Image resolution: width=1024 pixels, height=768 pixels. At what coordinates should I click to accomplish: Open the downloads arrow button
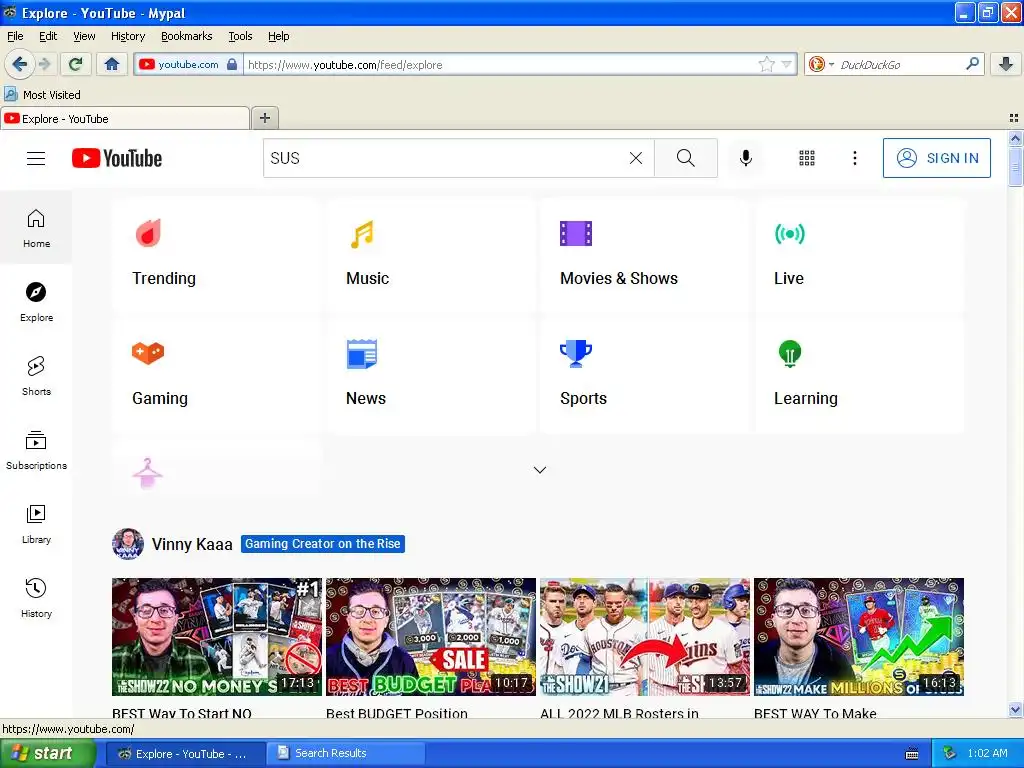pyautogui.click(x=1006, y=64)
